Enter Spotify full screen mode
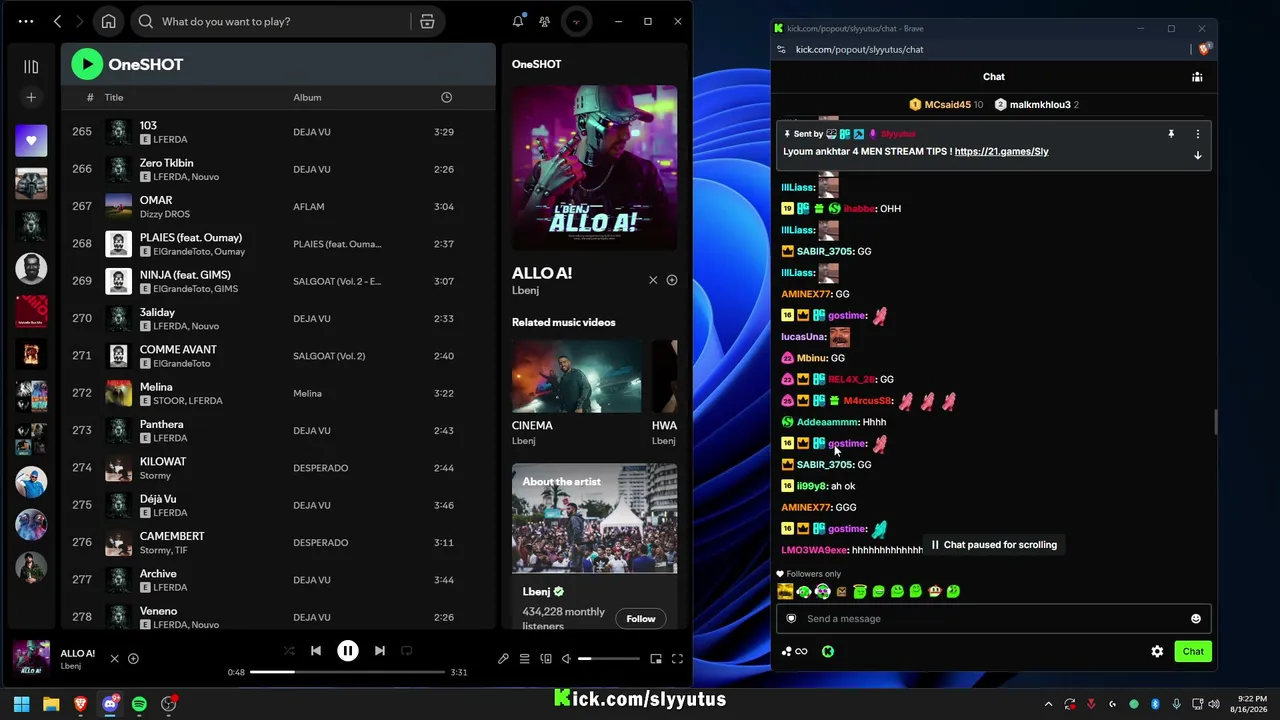Image resolution: width=1280 pixels, height=720 pixels. coord(677,659)
